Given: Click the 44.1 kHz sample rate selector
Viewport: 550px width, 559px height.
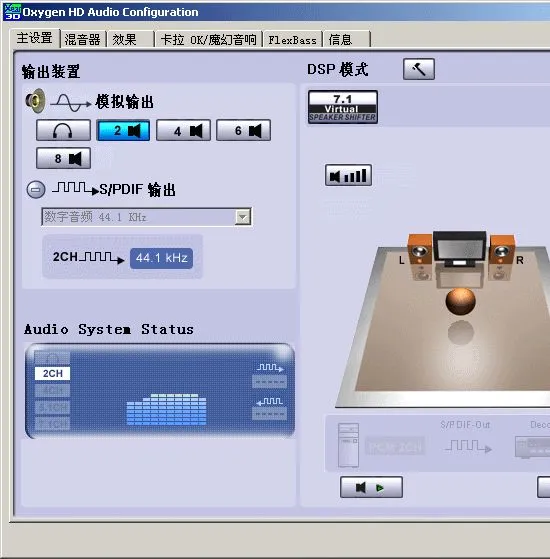Looking at the screenshot, I should [x=161, y=258].
